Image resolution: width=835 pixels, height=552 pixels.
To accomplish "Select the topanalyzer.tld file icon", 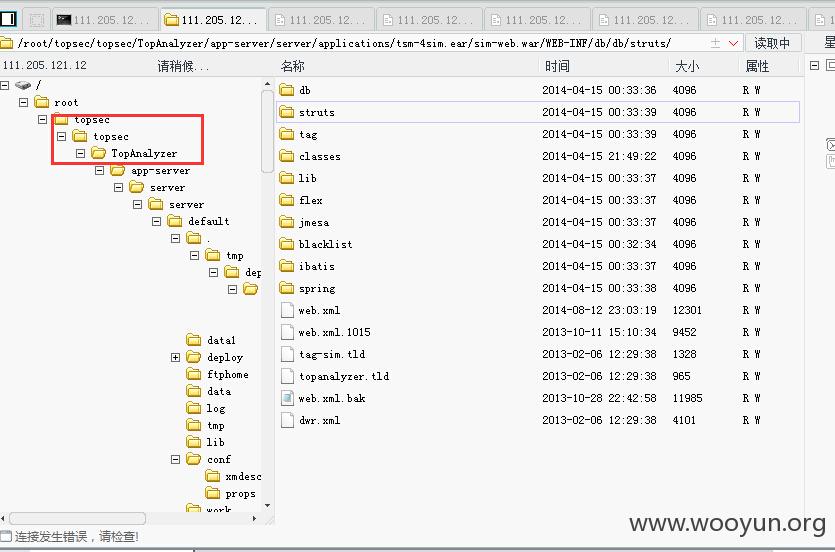I will (x=287, y=376).
